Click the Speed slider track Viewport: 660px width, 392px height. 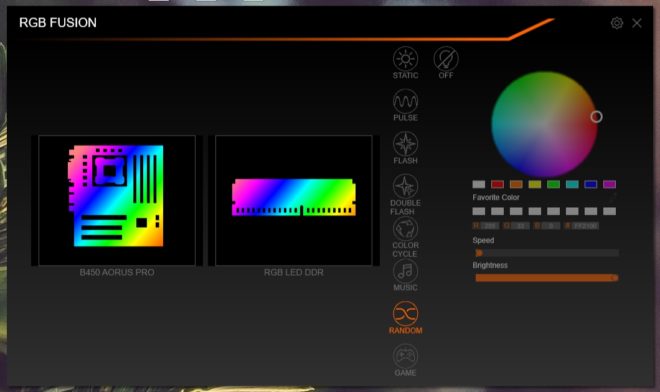(x=547, y=253)
